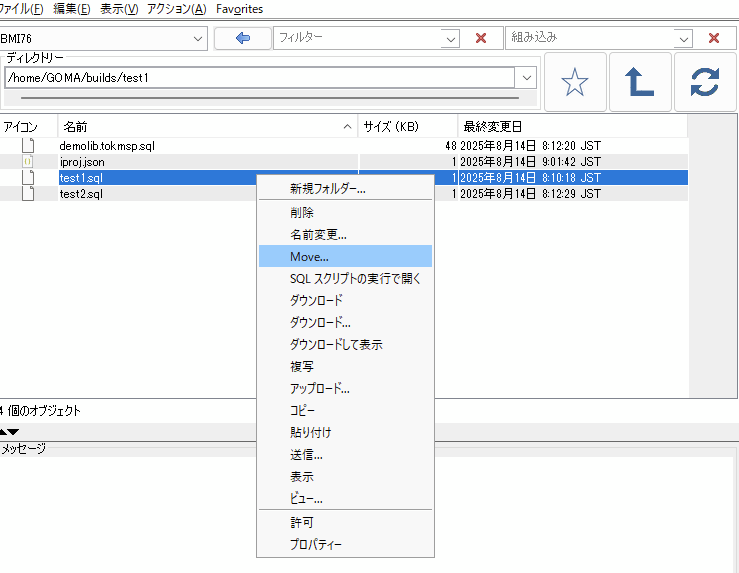
Task: Open the directory path history dropdown
Action: (x=526, y=78)
